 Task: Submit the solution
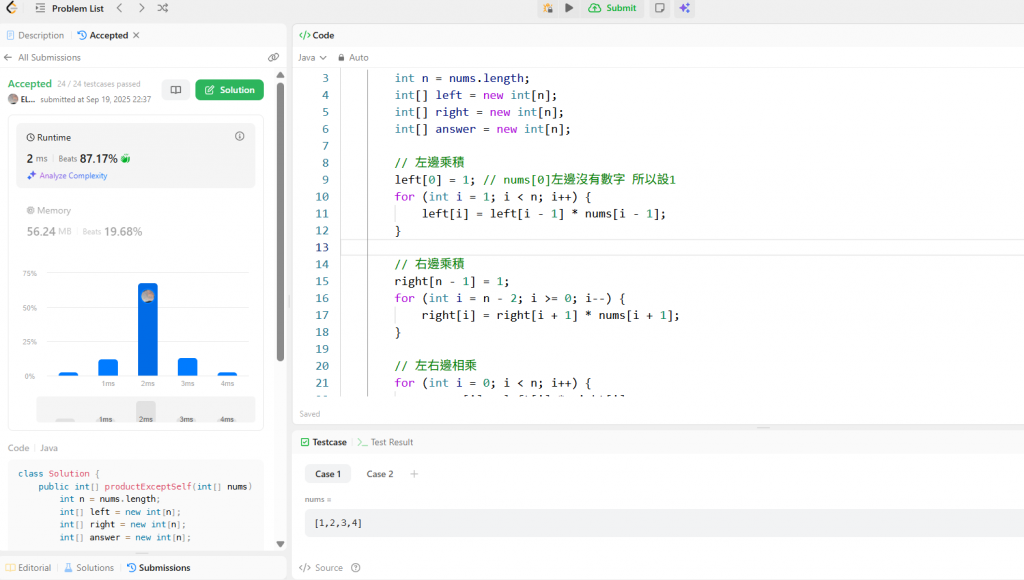(x=613, y=8)
